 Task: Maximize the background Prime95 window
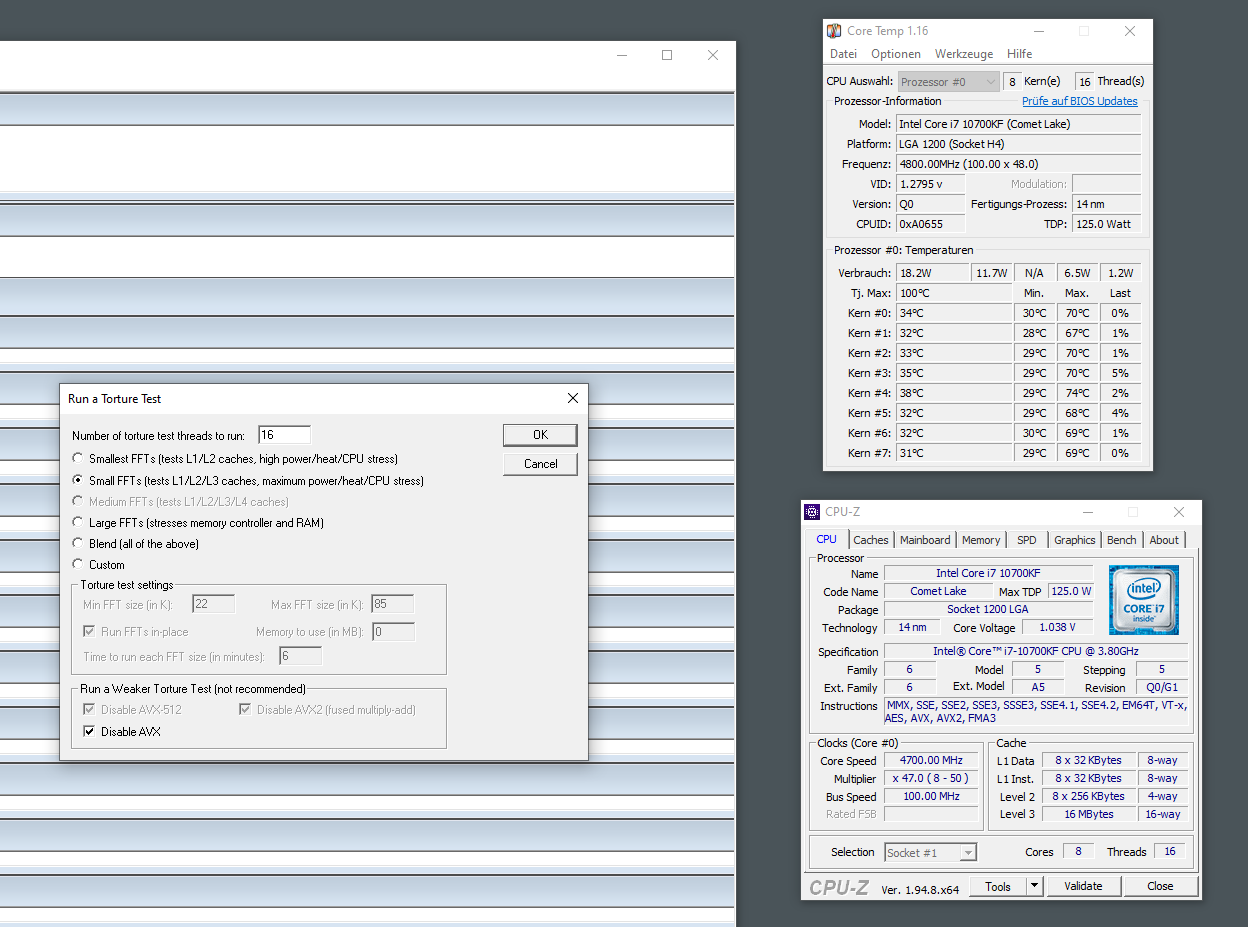point(667,55)
